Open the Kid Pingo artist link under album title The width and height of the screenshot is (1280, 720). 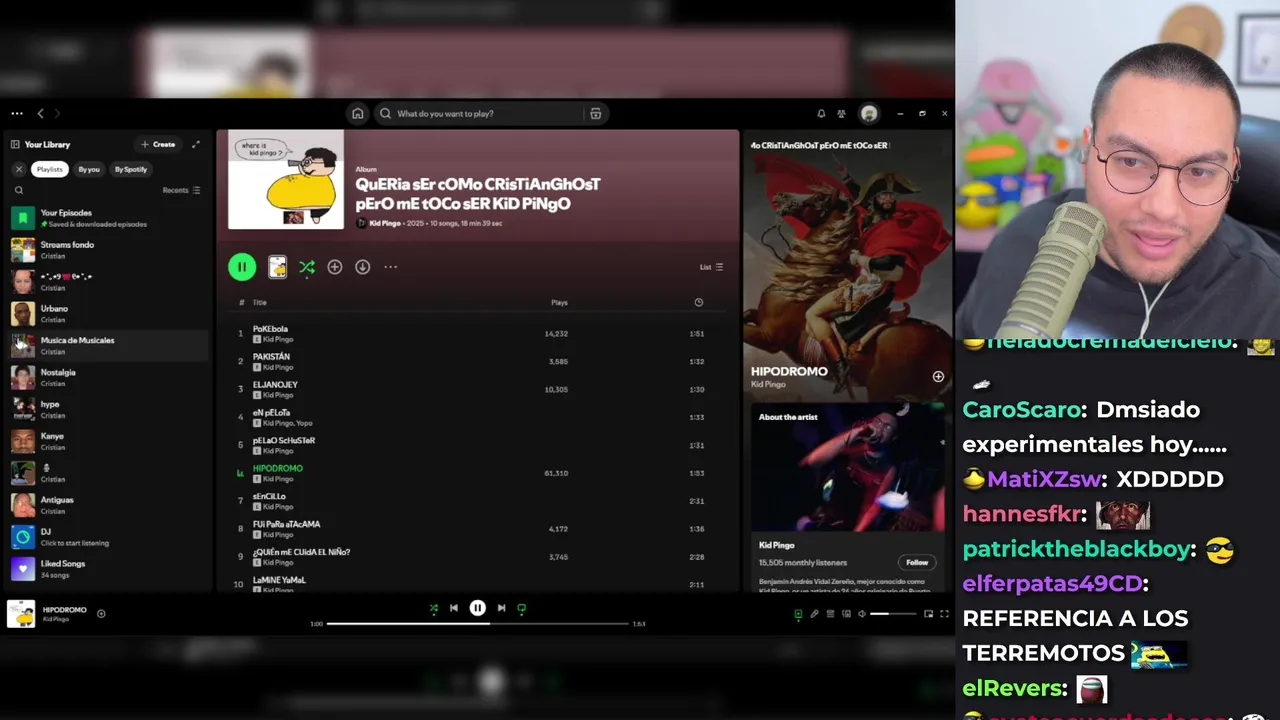[386, 223]
